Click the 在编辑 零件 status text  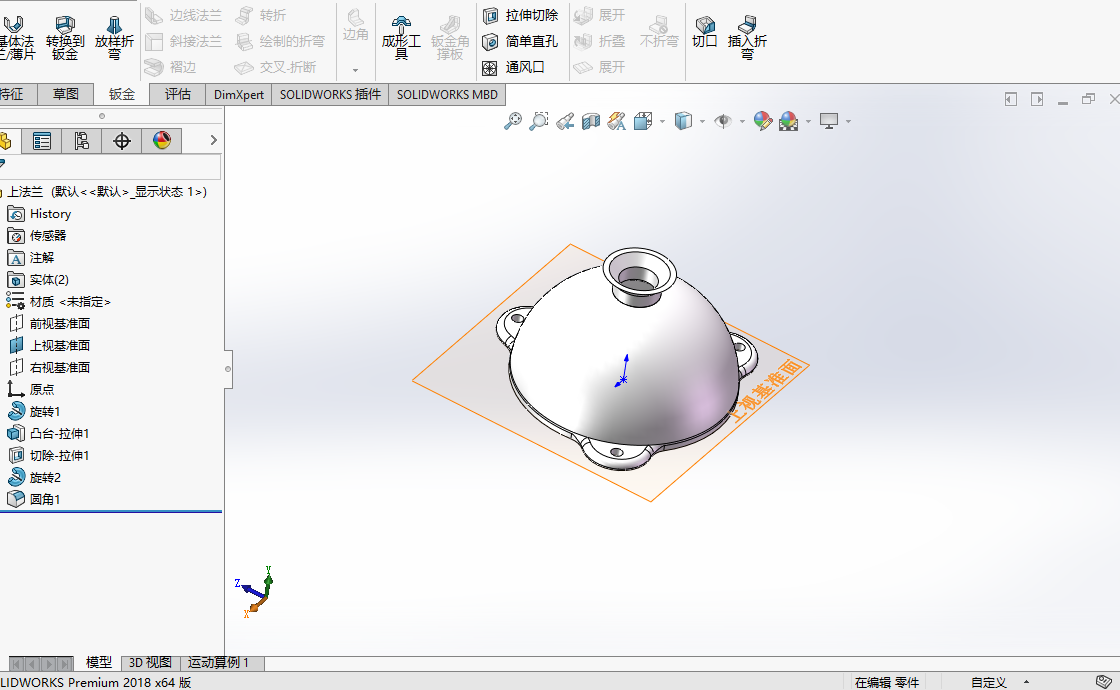(x=886, y=682)
